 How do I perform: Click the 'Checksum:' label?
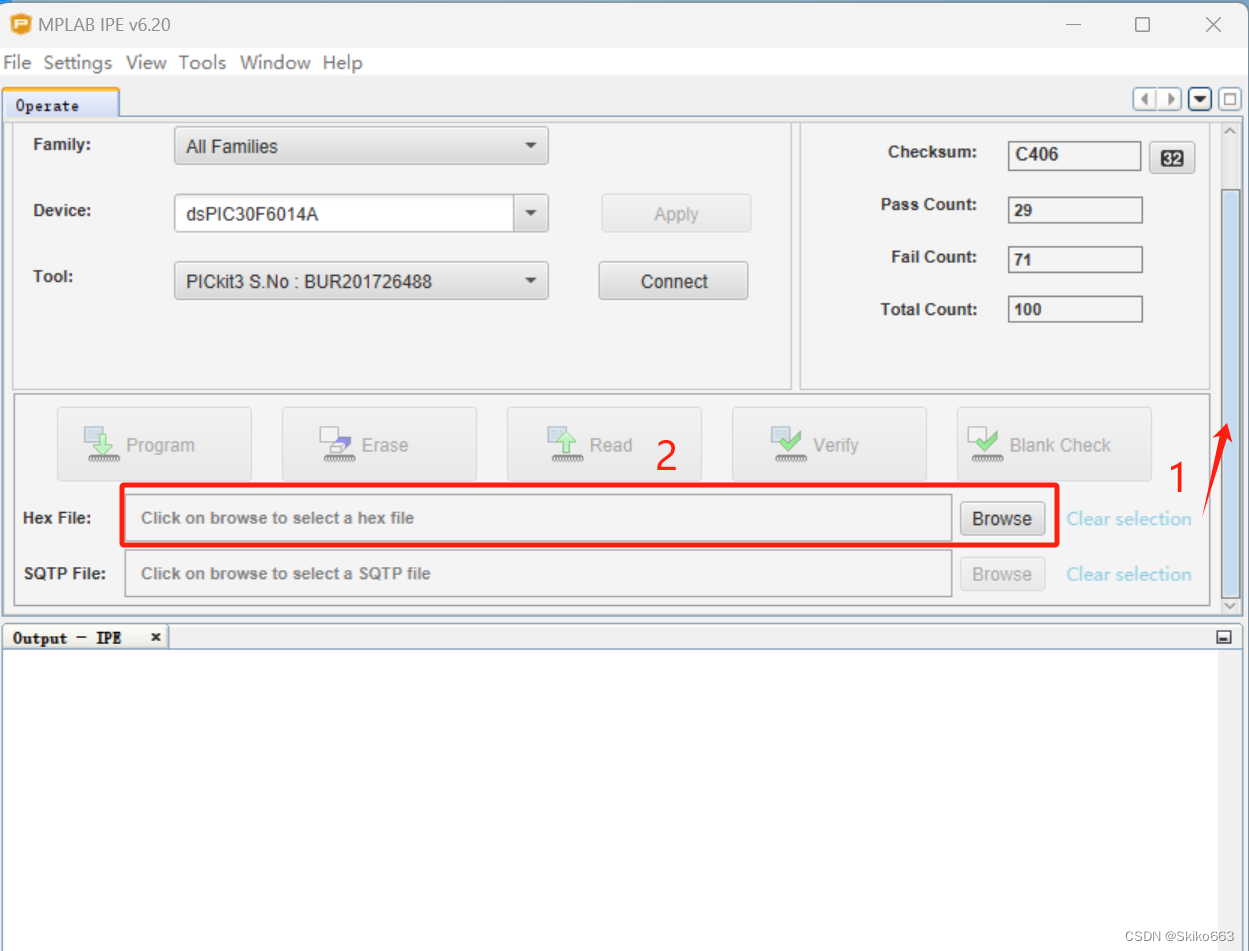coord(932,152)
